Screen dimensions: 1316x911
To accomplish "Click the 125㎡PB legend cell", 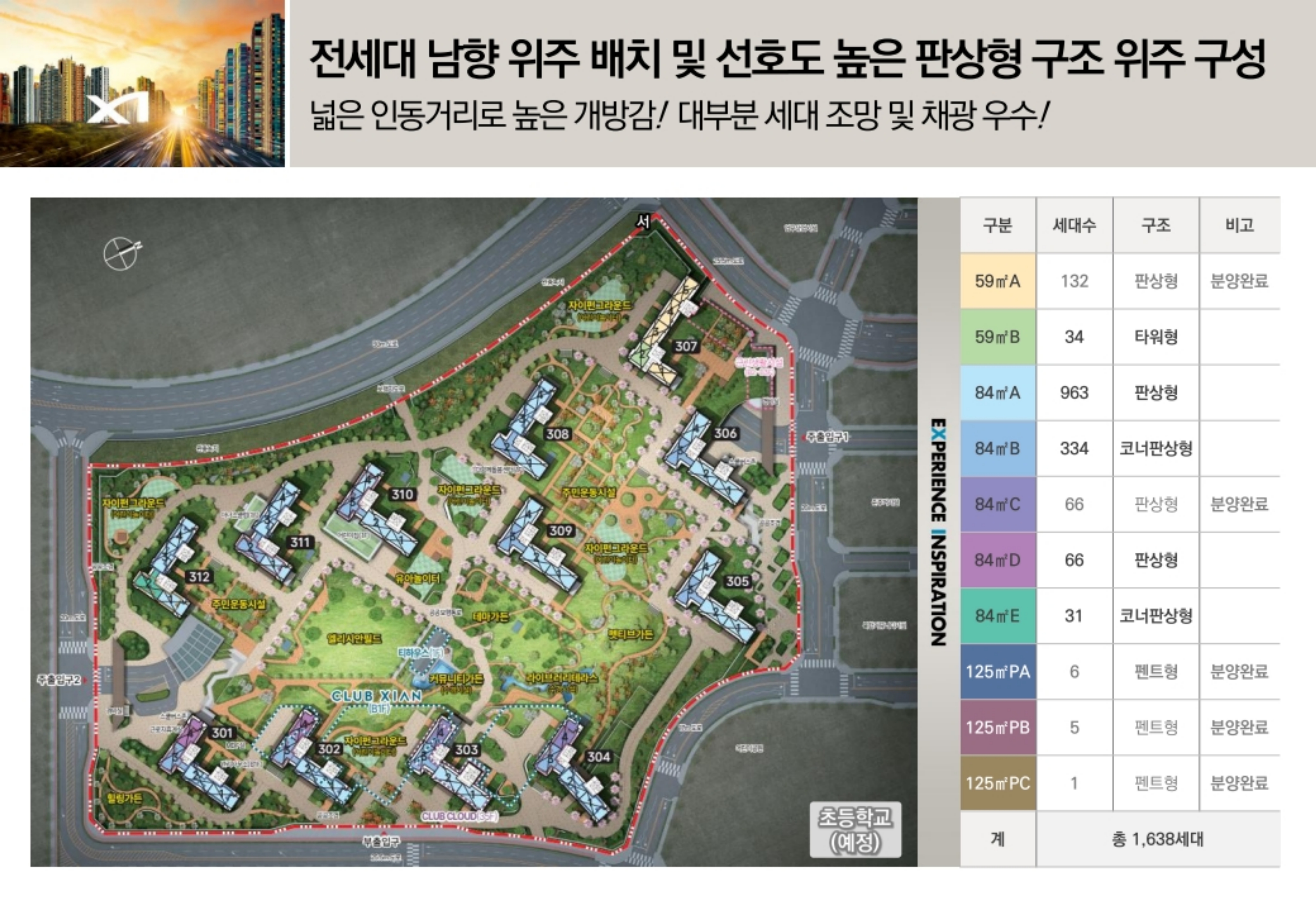I will 998,728.
